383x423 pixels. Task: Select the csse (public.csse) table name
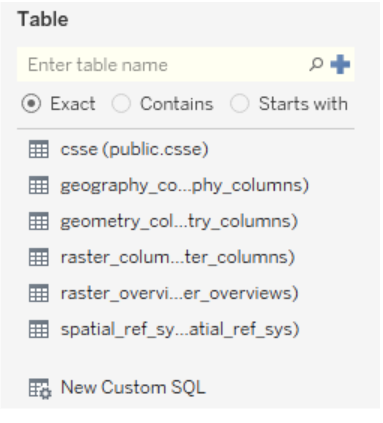click(x=134, y=149)
